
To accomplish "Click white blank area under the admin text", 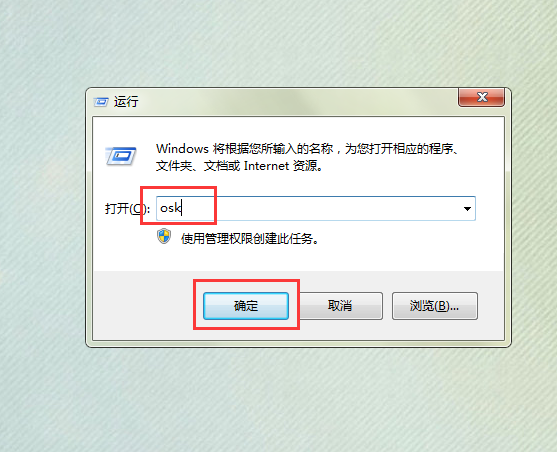I will 298,259.
